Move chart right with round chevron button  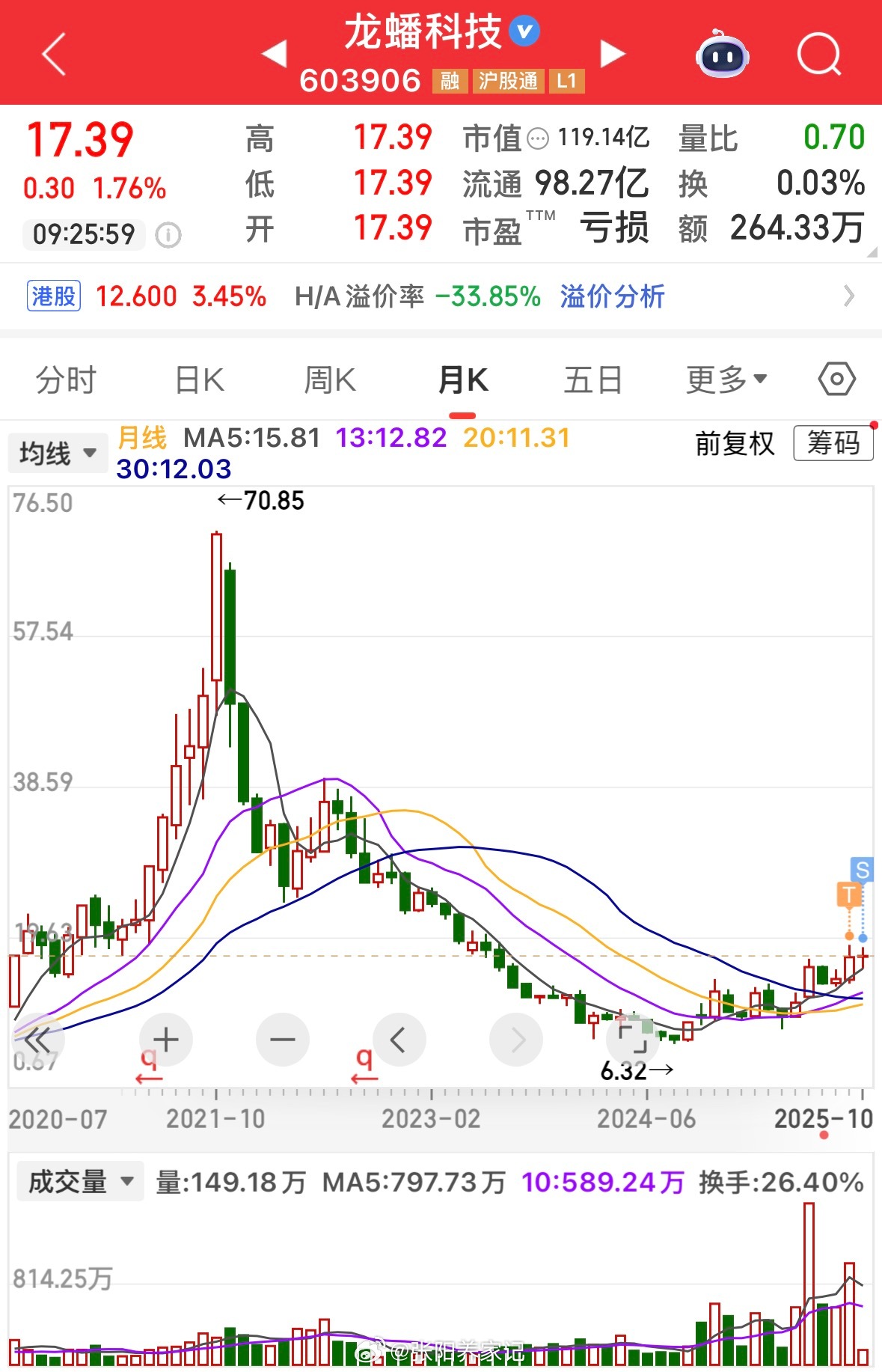click(x=516, y=1040)
